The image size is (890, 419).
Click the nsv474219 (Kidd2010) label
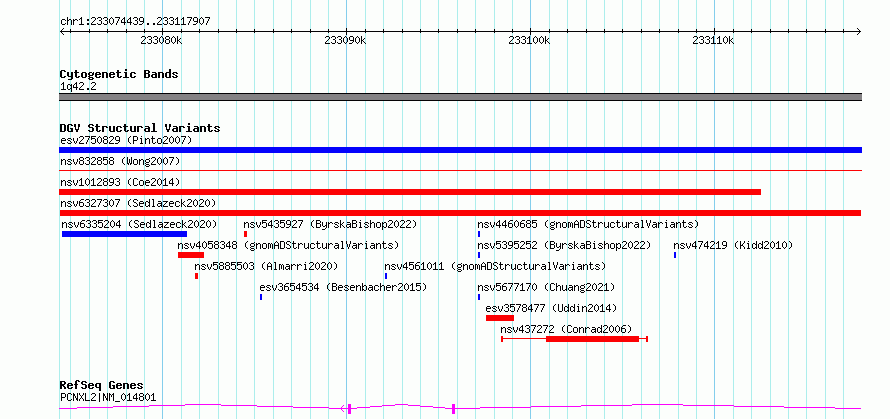733,245
